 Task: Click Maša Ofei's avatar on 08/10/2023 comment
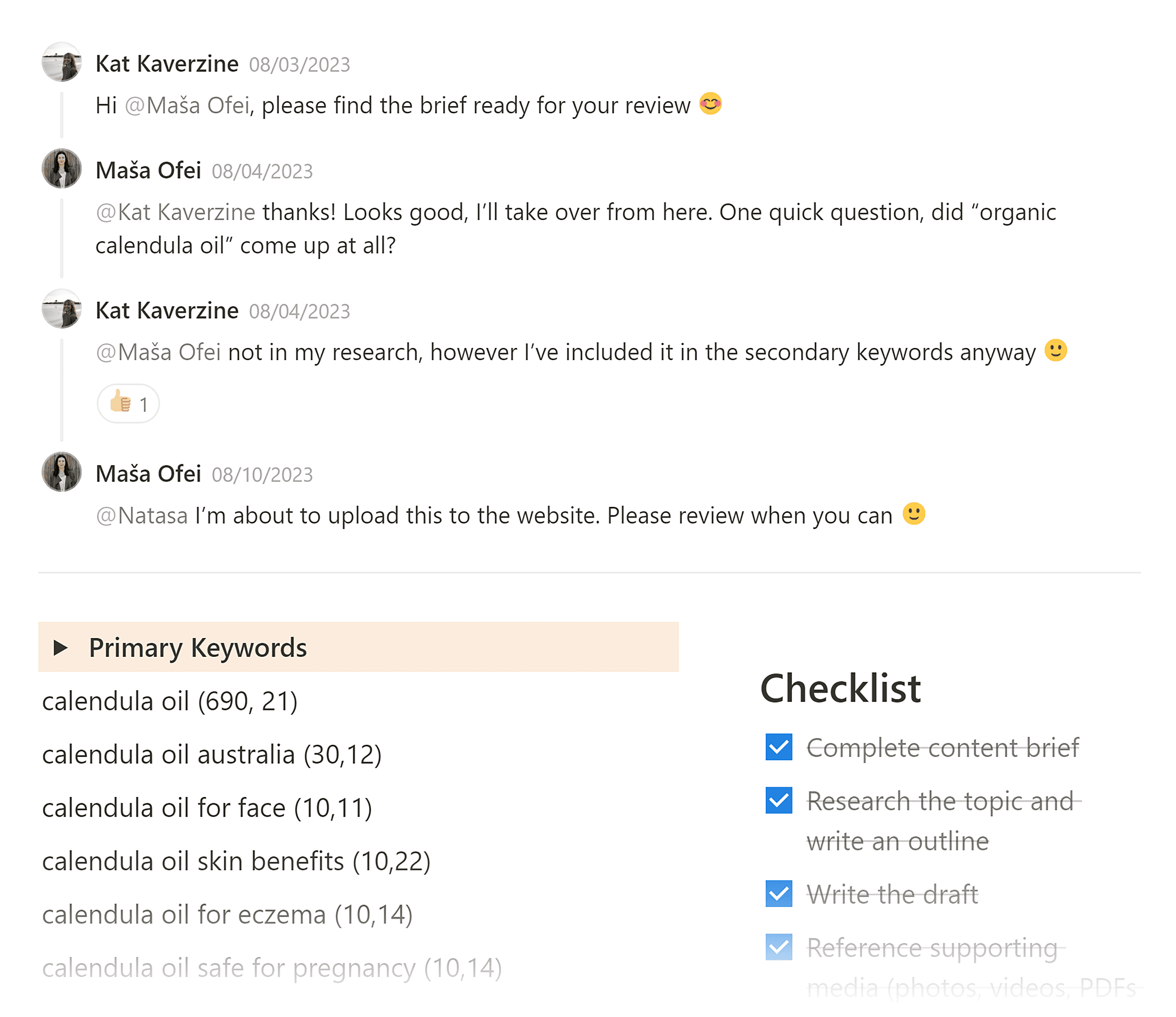[x=61, y=472]
